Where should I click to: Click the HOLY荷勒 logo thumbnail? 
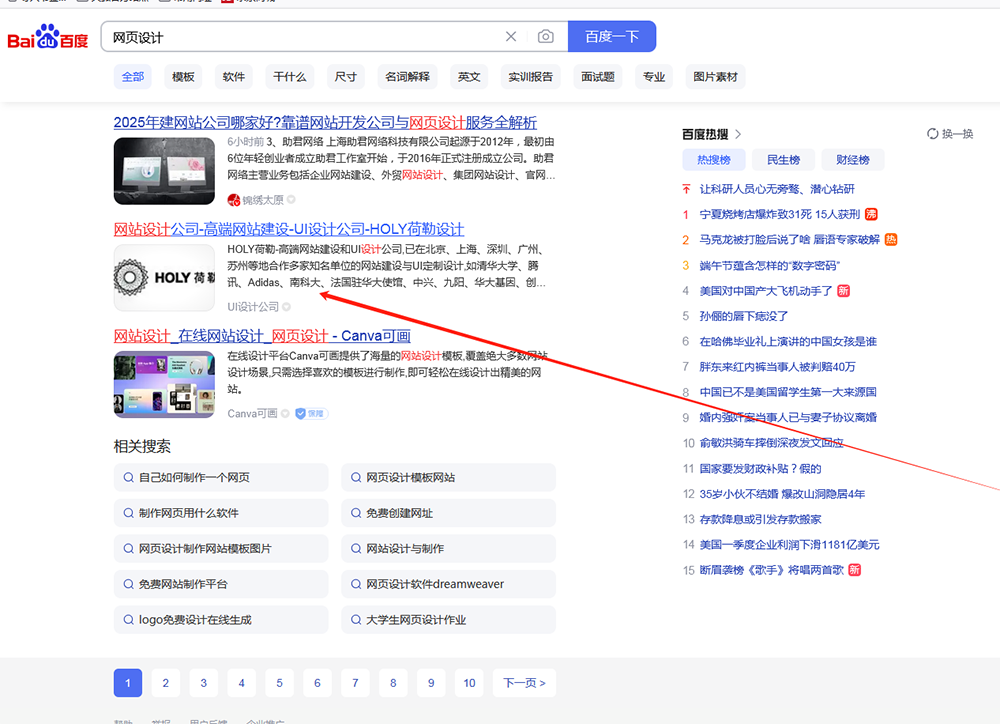(164, 277)
